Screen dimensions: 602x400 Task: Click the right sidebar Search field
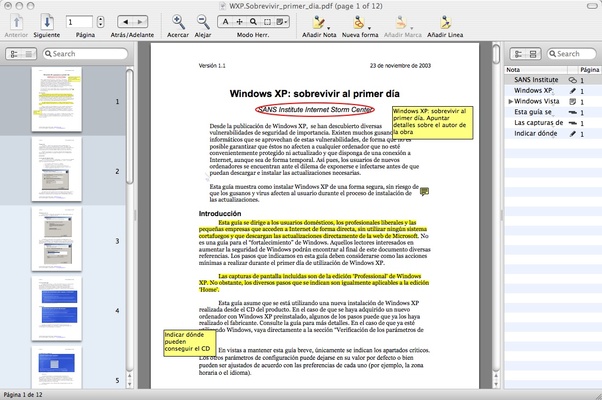point(571,54)
